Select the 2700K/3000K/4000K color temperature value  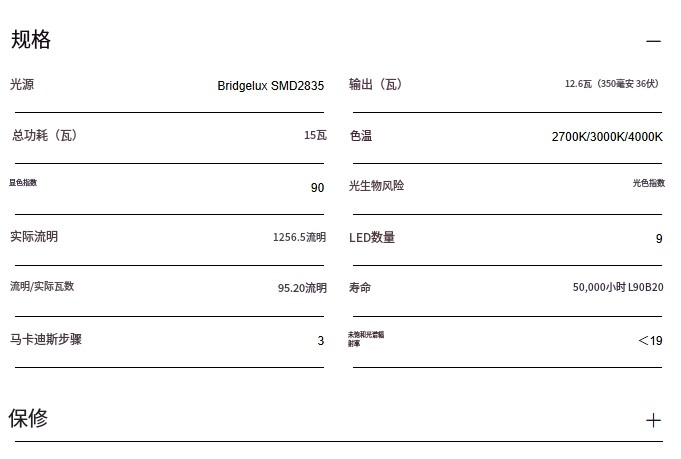pyautogui.click(x=606, y=137)
